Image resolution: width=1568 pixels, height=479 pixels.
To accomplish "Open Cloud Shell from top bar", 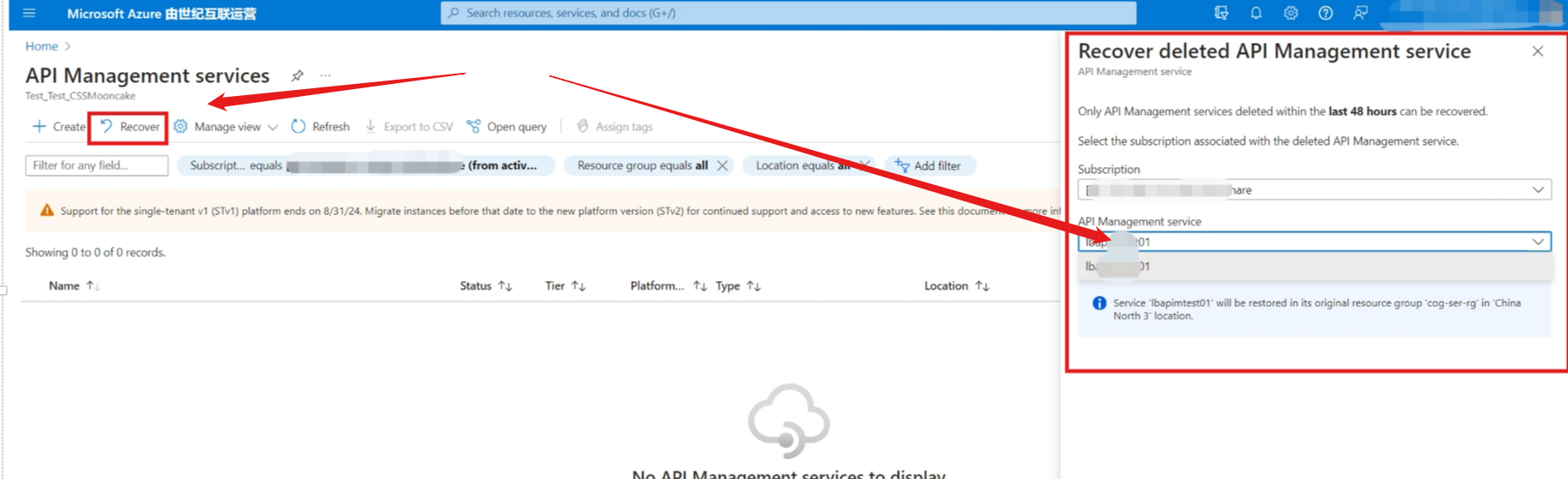I will (x=1221, y=13).
